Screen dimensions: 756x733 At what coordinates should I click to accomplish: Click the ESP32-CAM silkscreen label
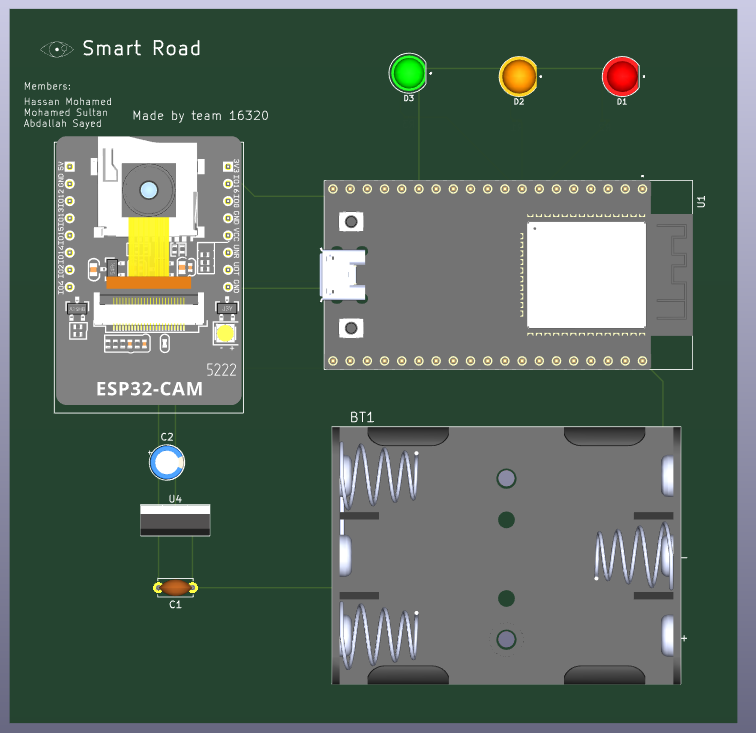149,389
